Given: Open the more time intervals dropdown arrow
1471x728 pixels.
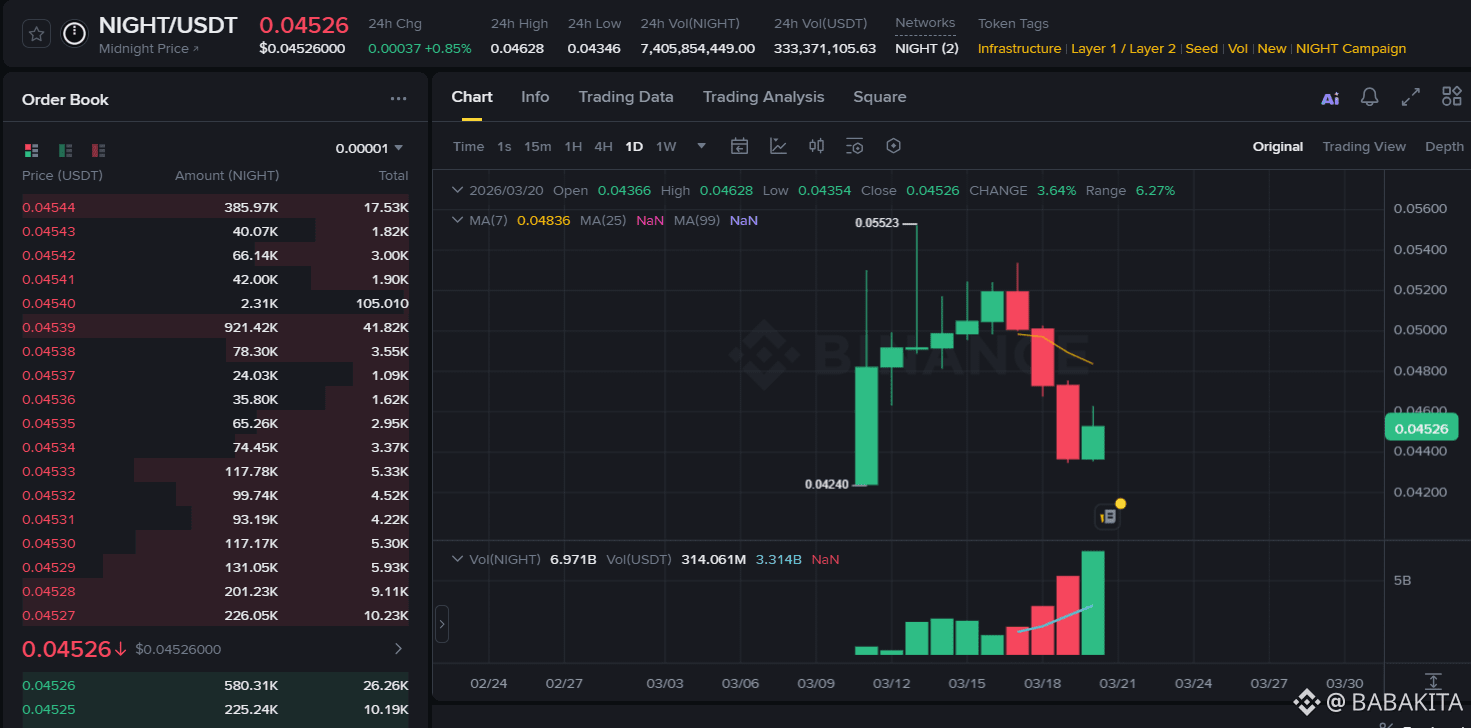Looking at the screenshot, I should point(702,146).
